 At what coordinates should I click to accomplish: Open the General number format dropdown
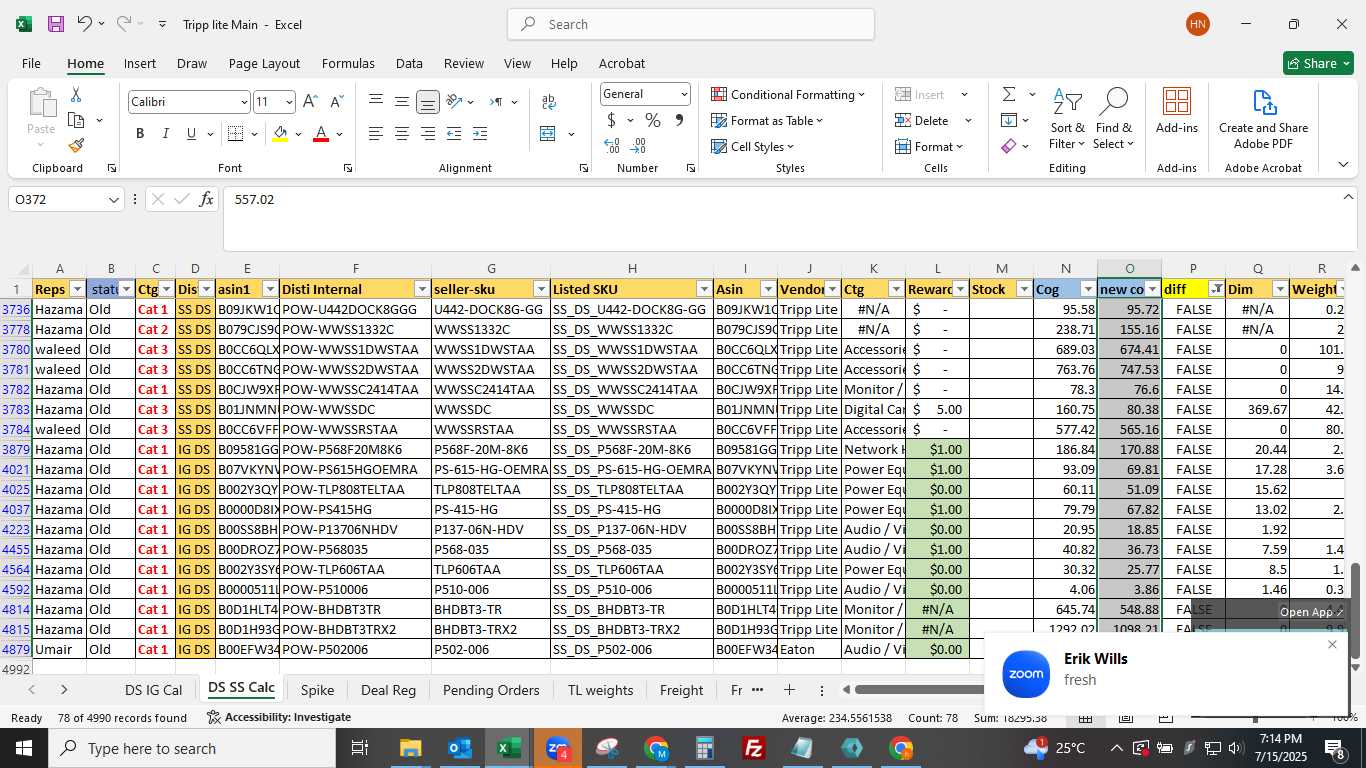coord(684,94)
